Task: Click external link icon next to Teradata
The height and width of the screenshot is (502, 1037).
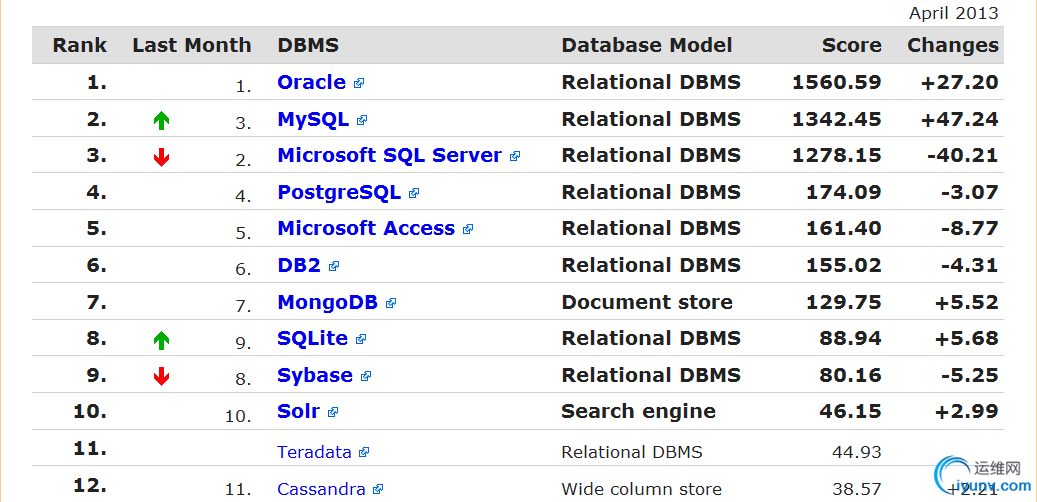Action: point(364,452)
